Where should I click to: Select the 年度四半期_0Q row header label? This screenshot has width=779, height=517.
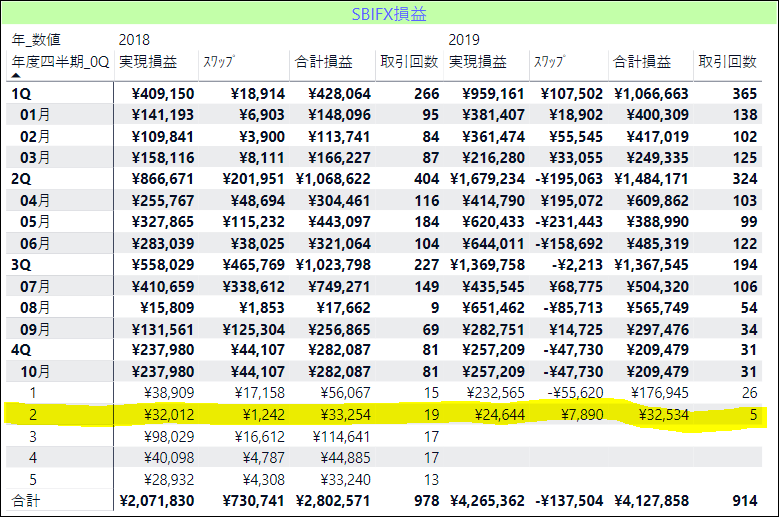(60, 62)
